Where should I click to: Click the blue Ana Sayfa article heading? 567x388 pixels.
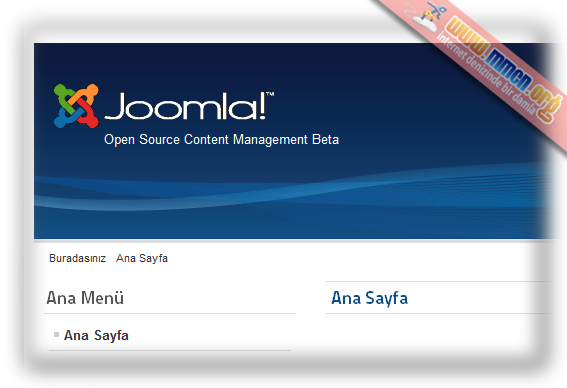point(370,298)
